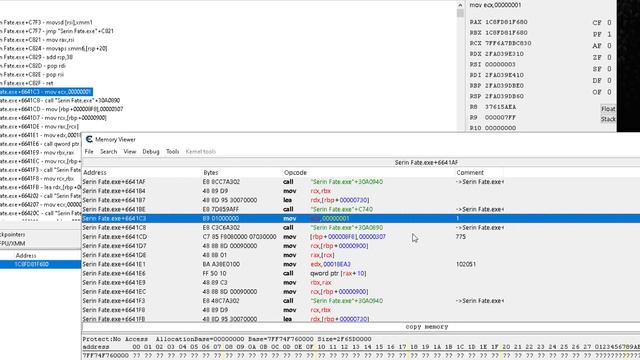640x360 pixels.
Task: Click the ZF flag value
Action: [x=609, y=58]
